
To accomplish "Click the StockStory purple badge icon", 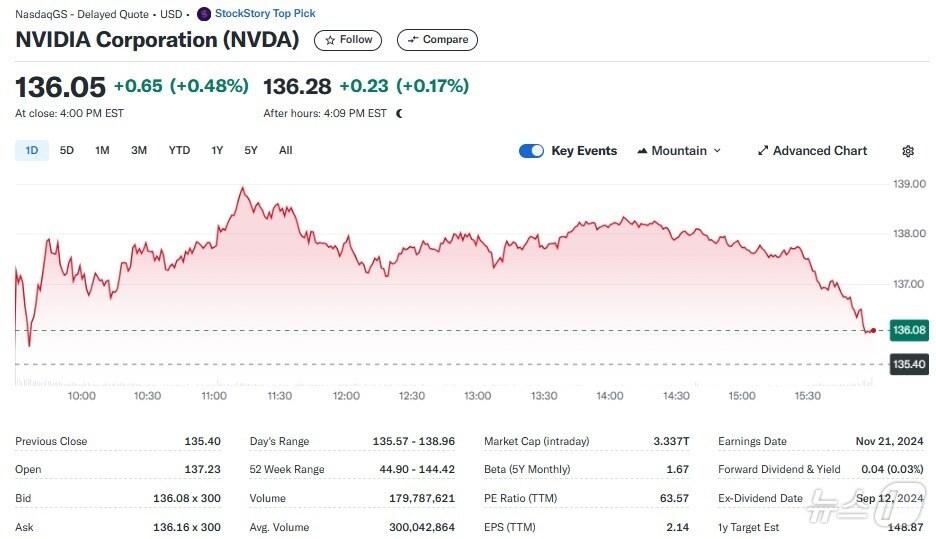I will (x=204, y=14).
